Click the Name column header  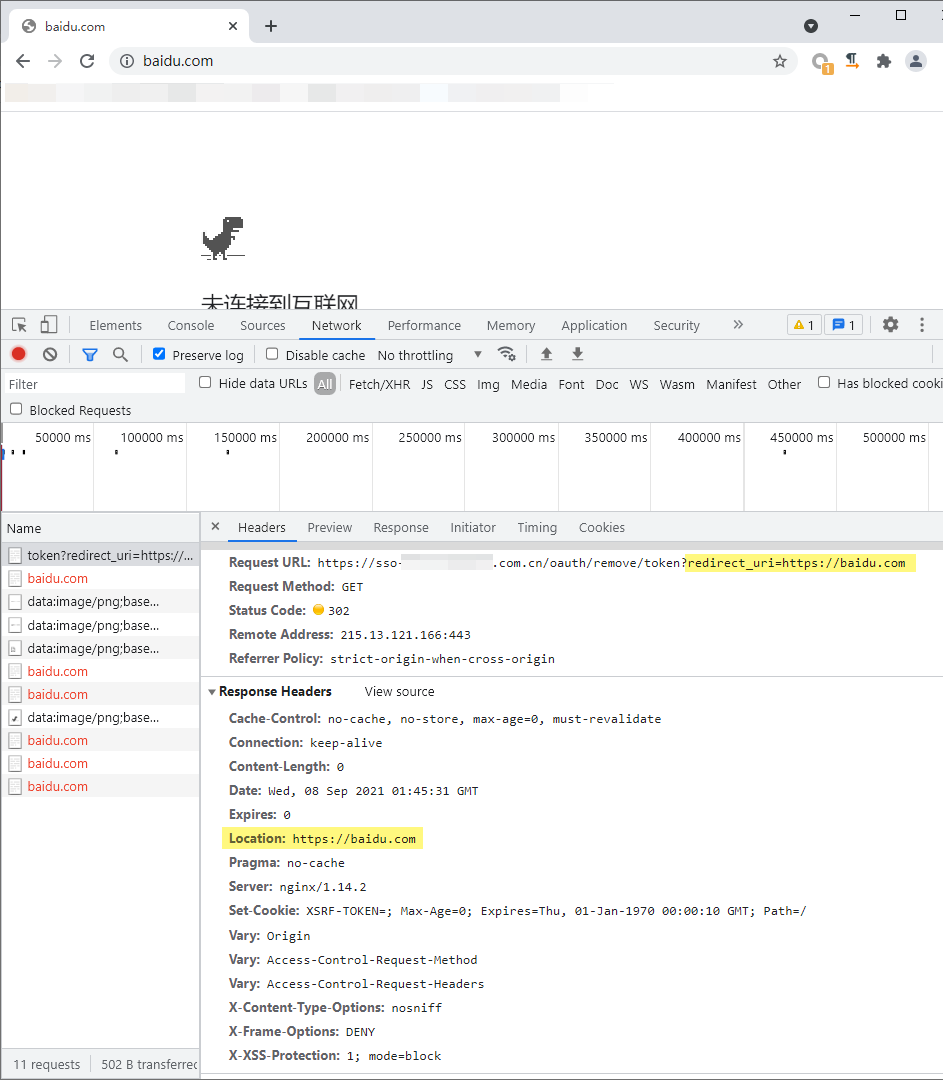pos(101,528)
